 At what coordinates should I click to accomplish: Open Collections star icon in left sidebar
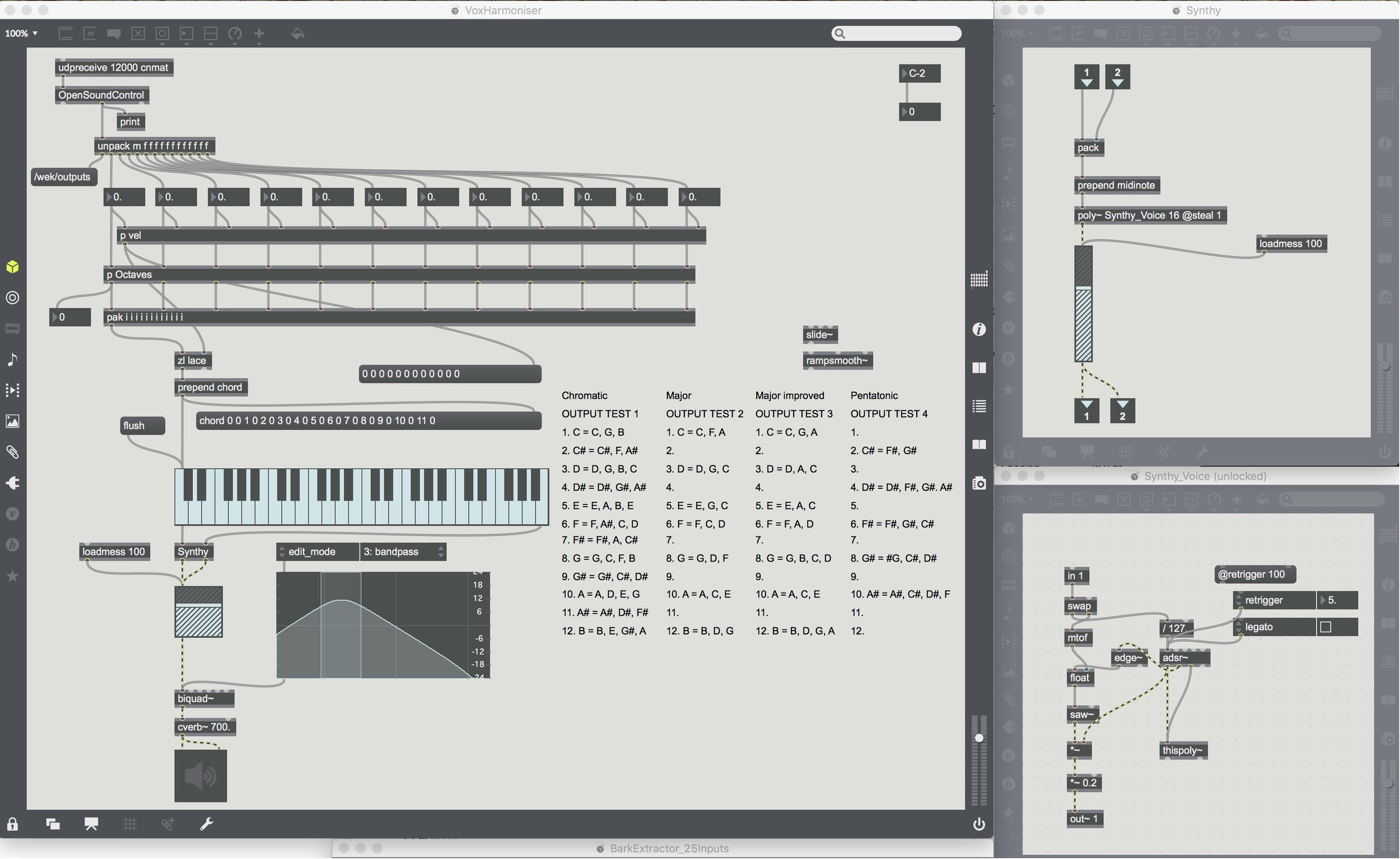click(12, 576)
